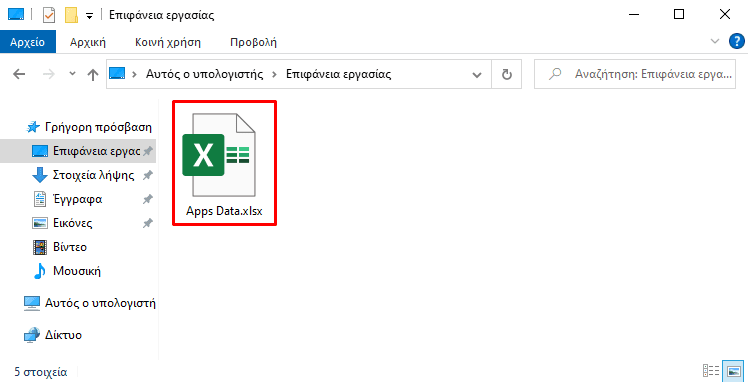This screenshot has height=382, width=748.
Task: Minimize the Explorer window
Action: (x=634, y=15)
